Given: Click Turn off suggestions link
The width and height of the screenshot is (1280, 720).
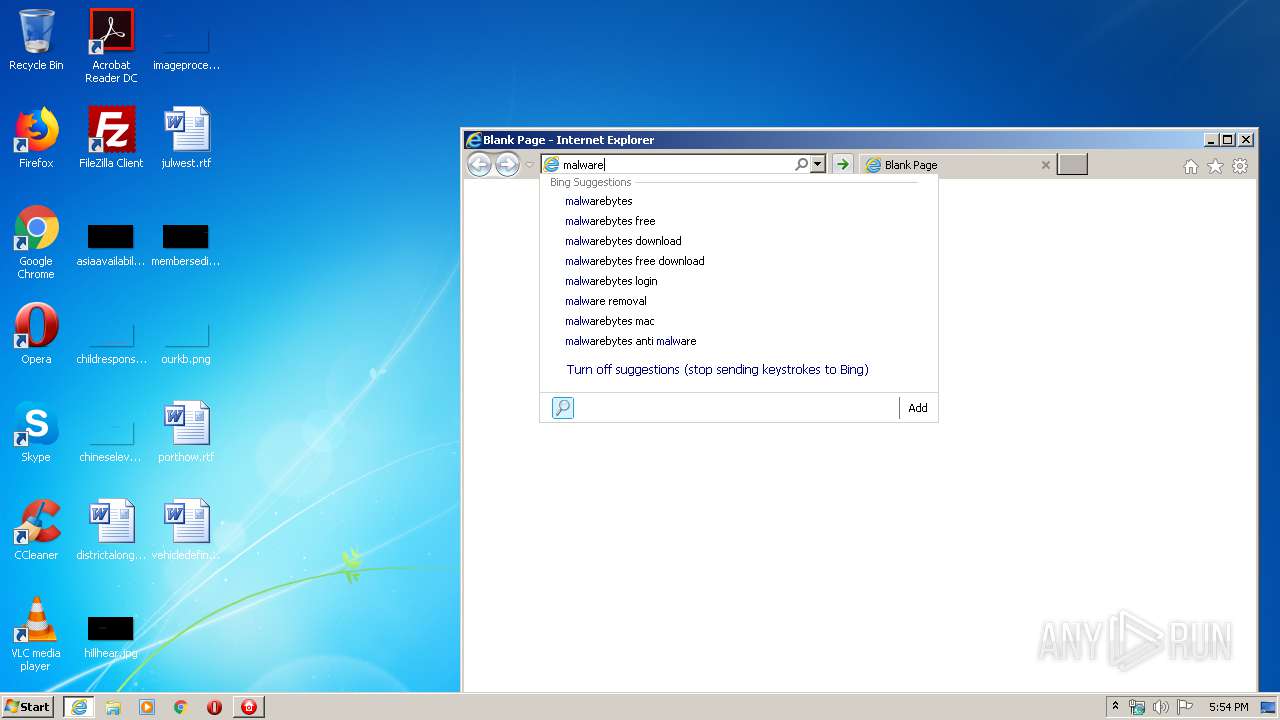Looking at the screenshot, I should pyautogui.click(x=717, y=370).
